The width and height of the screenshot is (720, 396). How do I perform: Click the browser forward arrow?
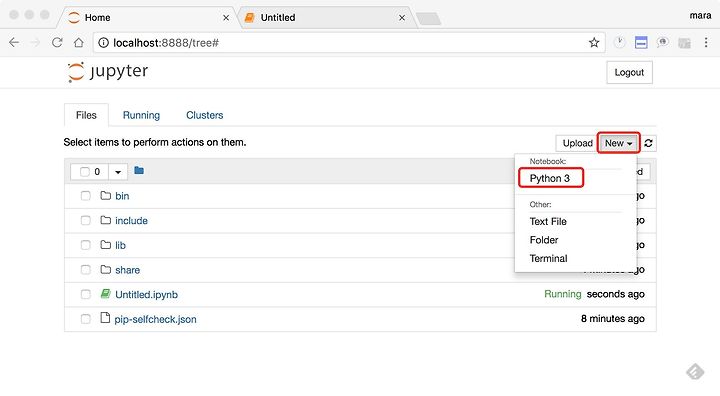(35, 43)
